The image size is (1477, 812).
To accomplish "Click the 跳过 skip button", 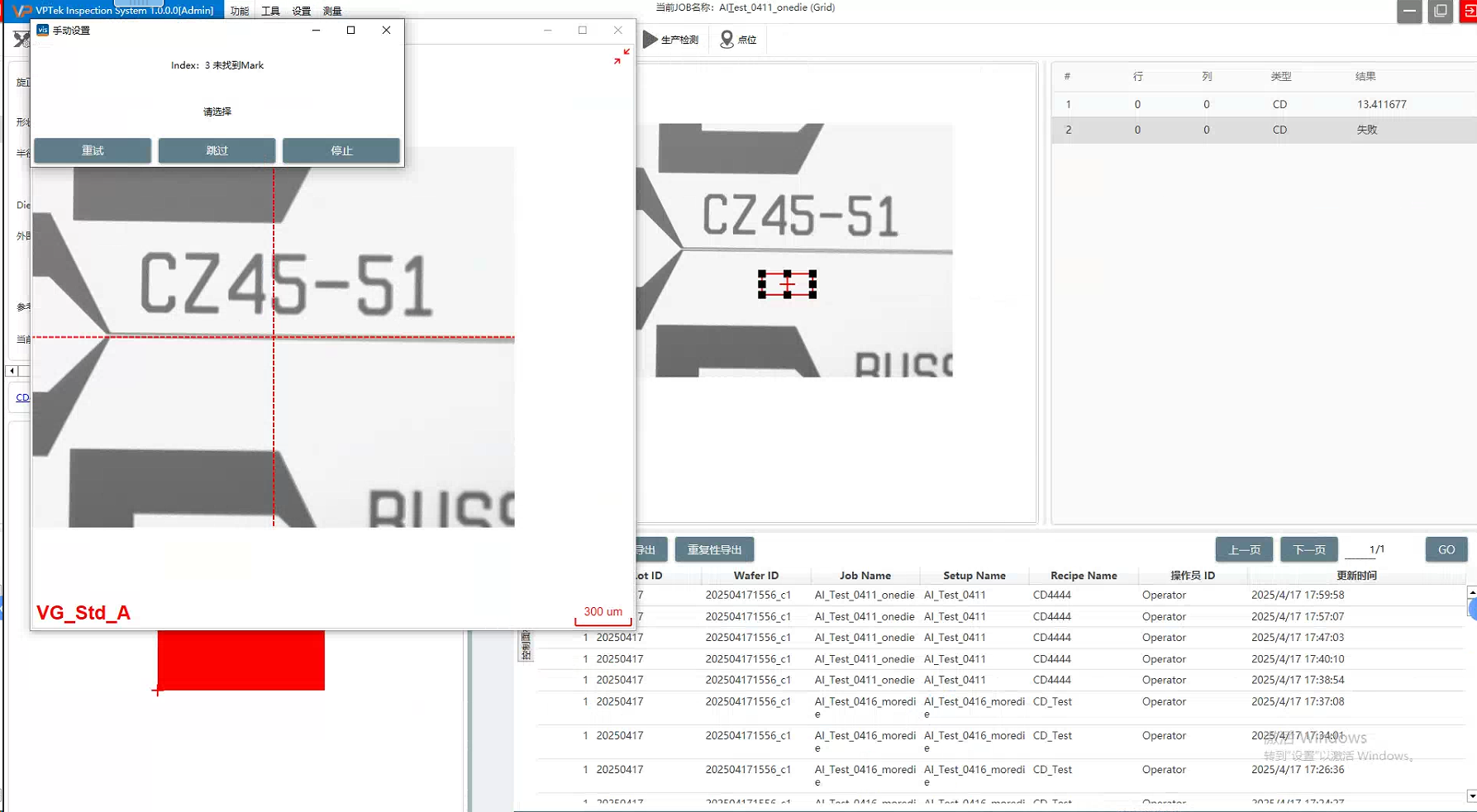I will coord(217,150).
